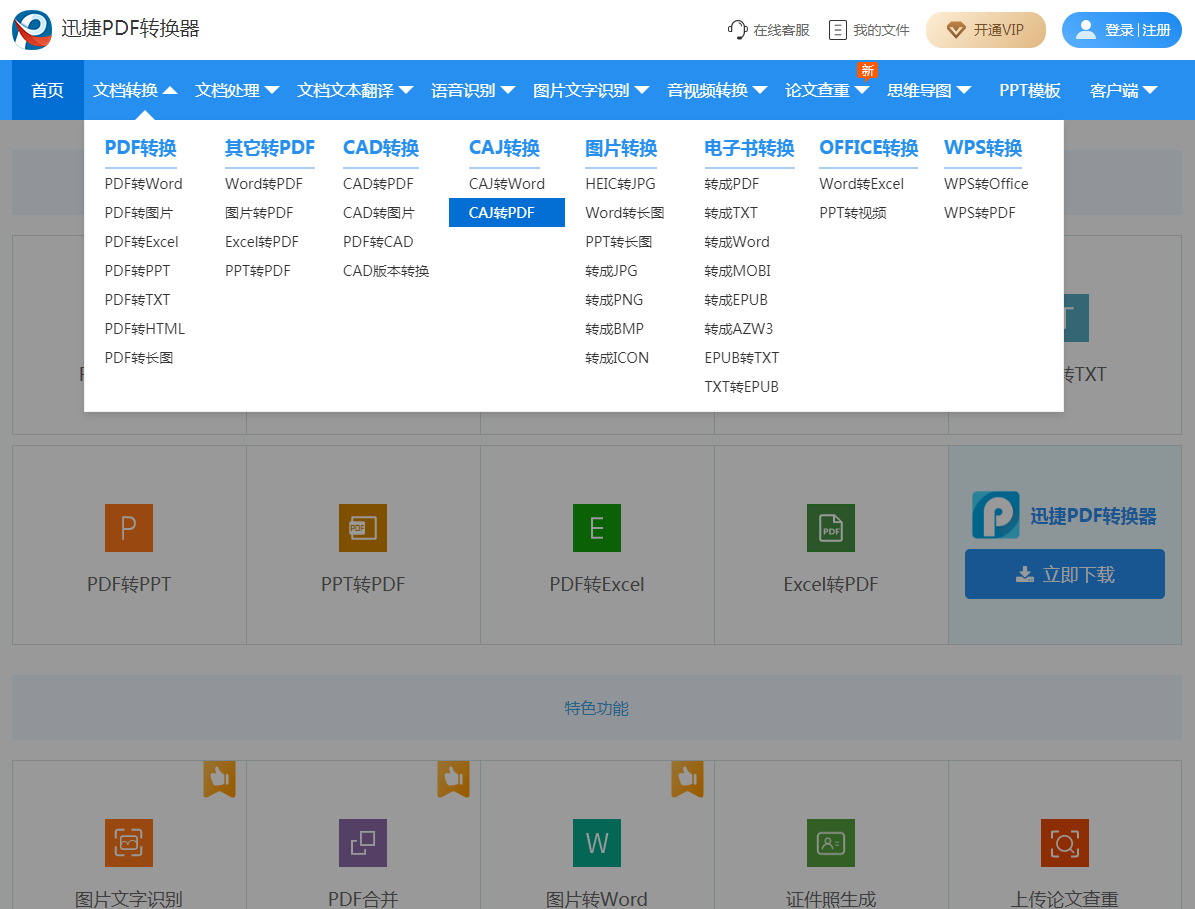Choose WPS转PDF menu entry
The image size is (1195, 909).
pos(980,213)
